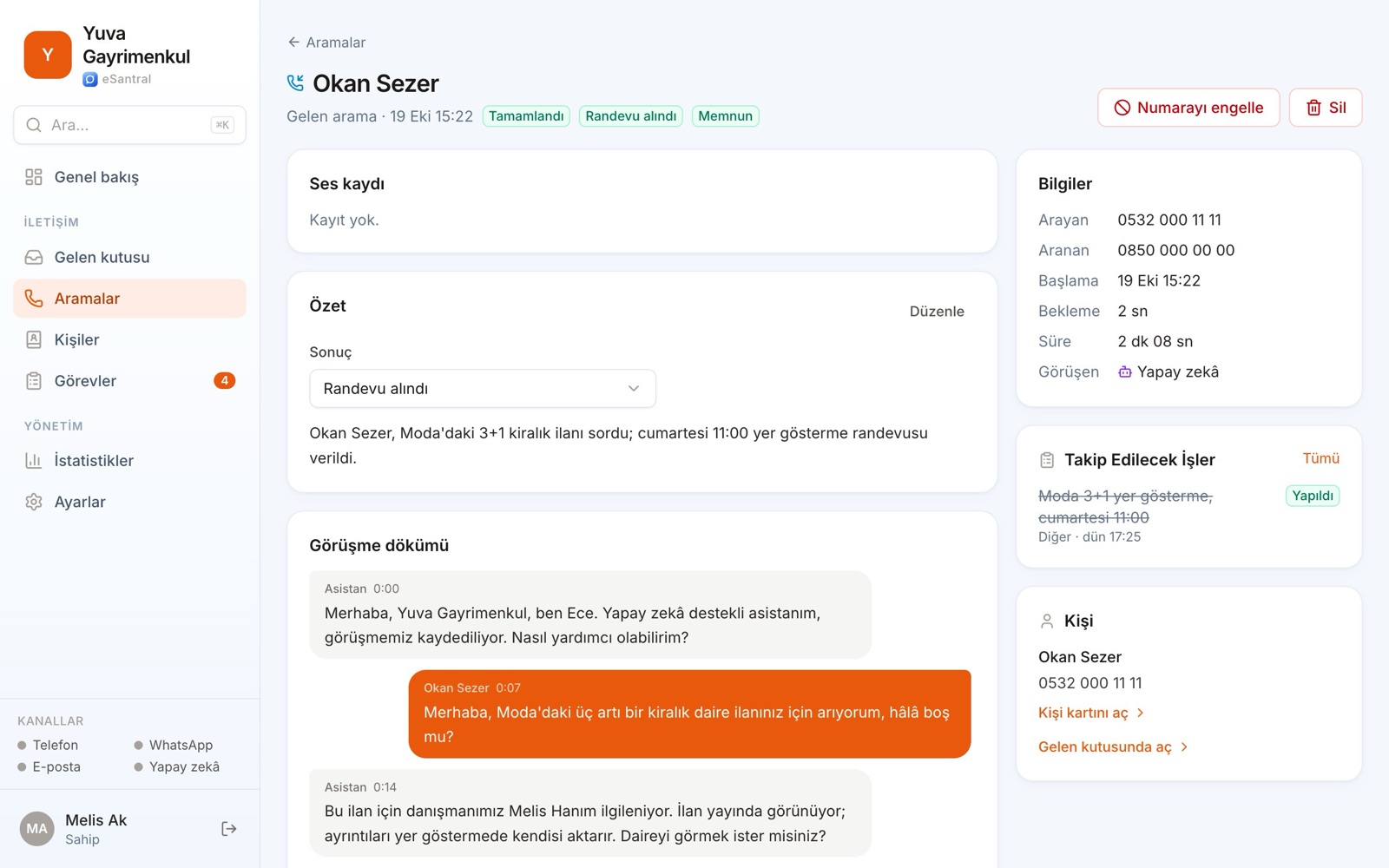Open İstatistikler in the sidebar
The width and height of the screenshot is (1389, 868).
(129, 461)
